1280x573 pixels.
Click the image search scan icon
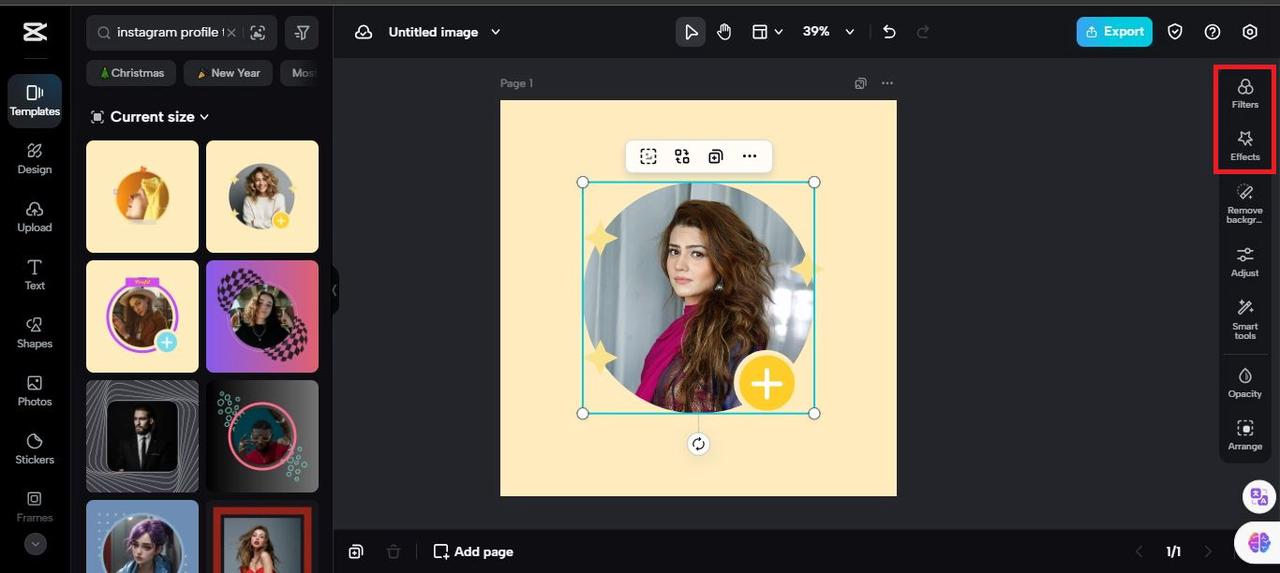tap(258, 32)
